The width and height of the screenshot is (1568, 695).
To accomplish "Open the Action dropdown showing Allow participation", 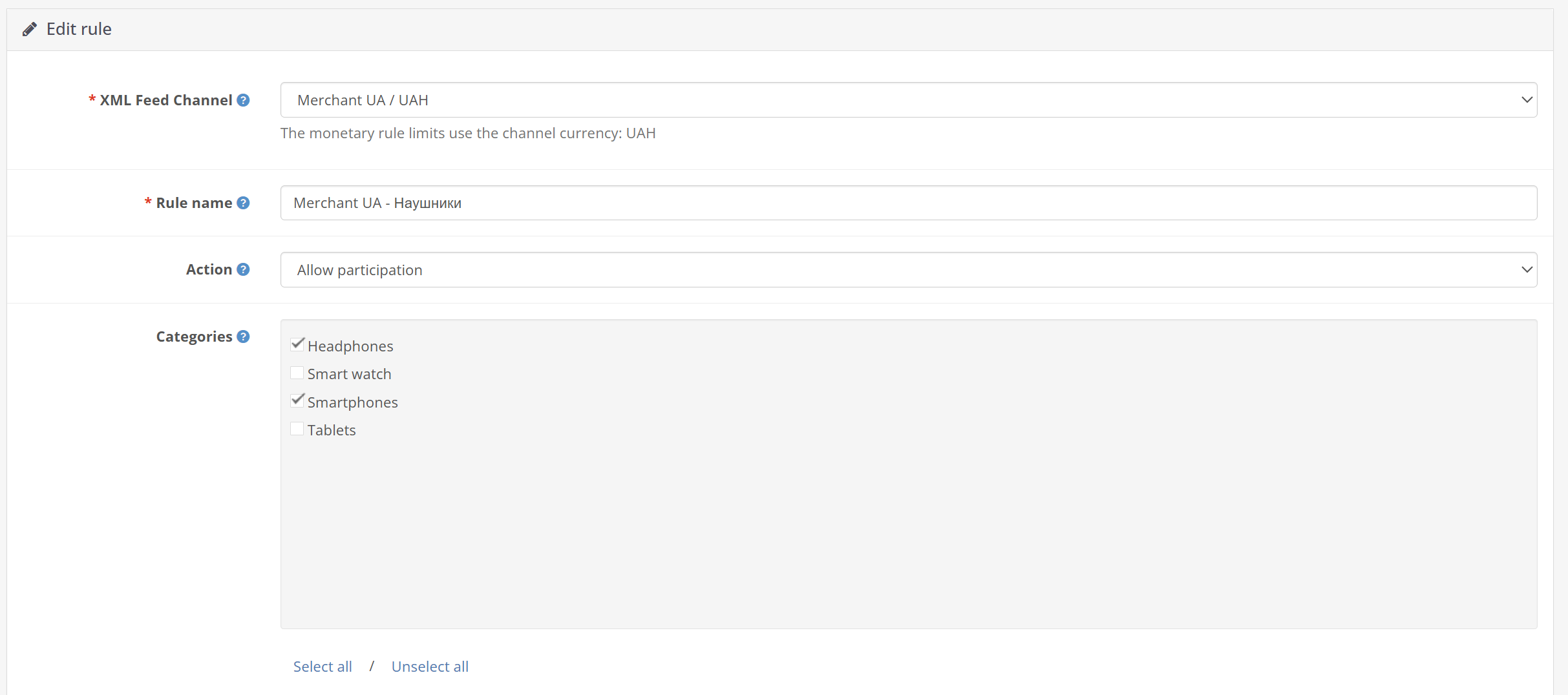I will [x=909, y=270].
